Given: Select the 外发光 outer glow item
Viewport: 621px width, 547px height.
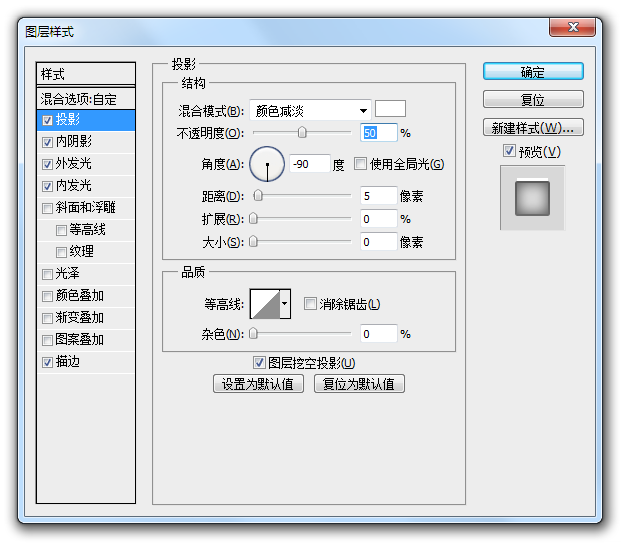Looking at the screenshot, I should [73, 164].
